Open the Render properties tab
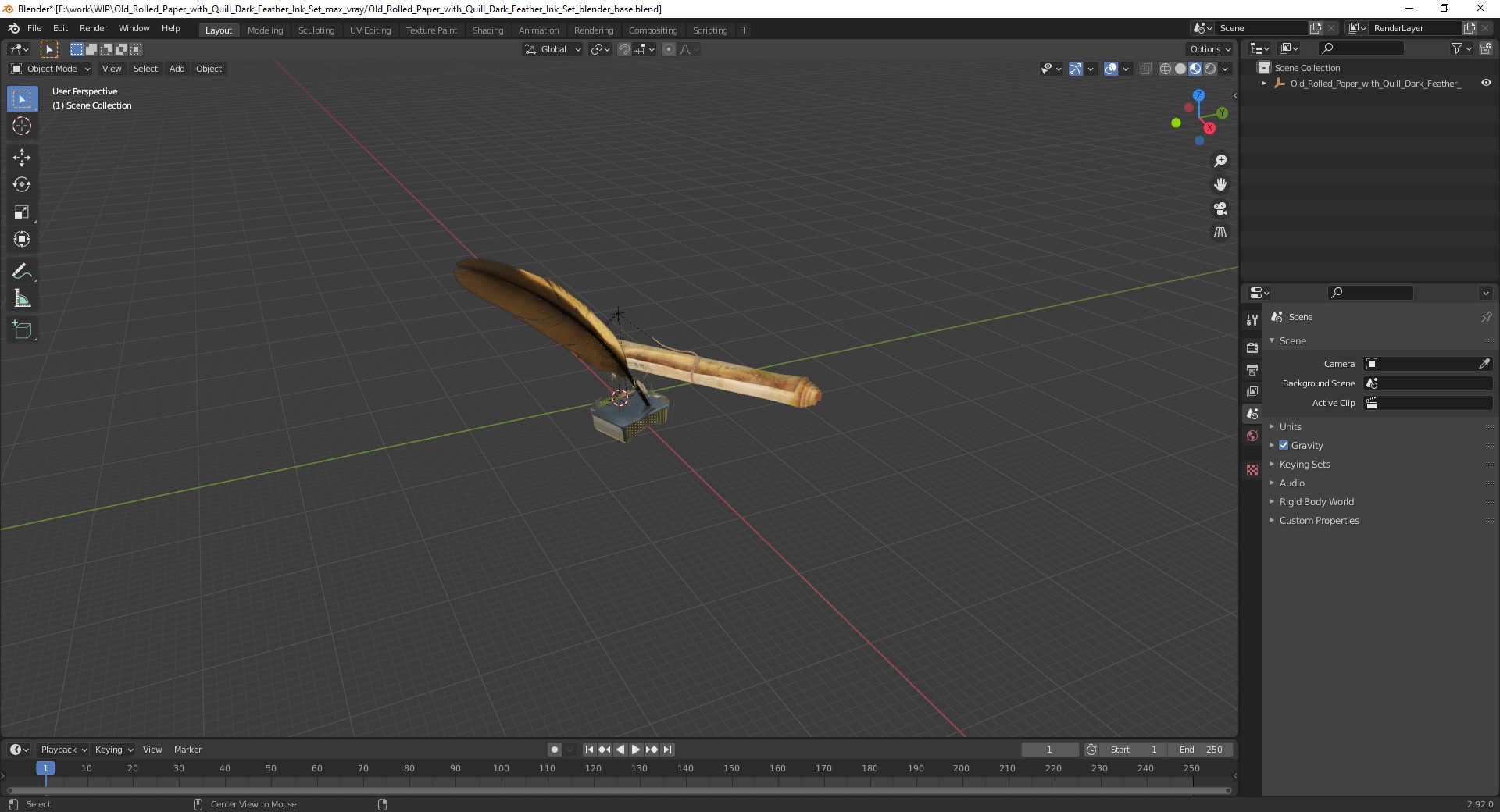 [1252, 347]
